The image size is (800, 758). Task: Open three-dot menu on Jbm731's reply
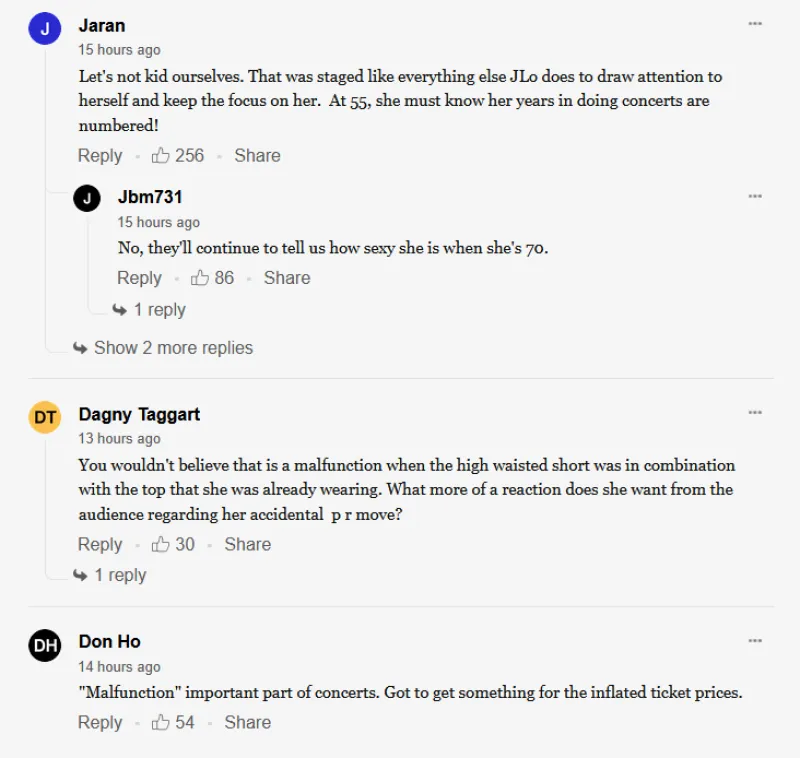click(x=755, y=196)
